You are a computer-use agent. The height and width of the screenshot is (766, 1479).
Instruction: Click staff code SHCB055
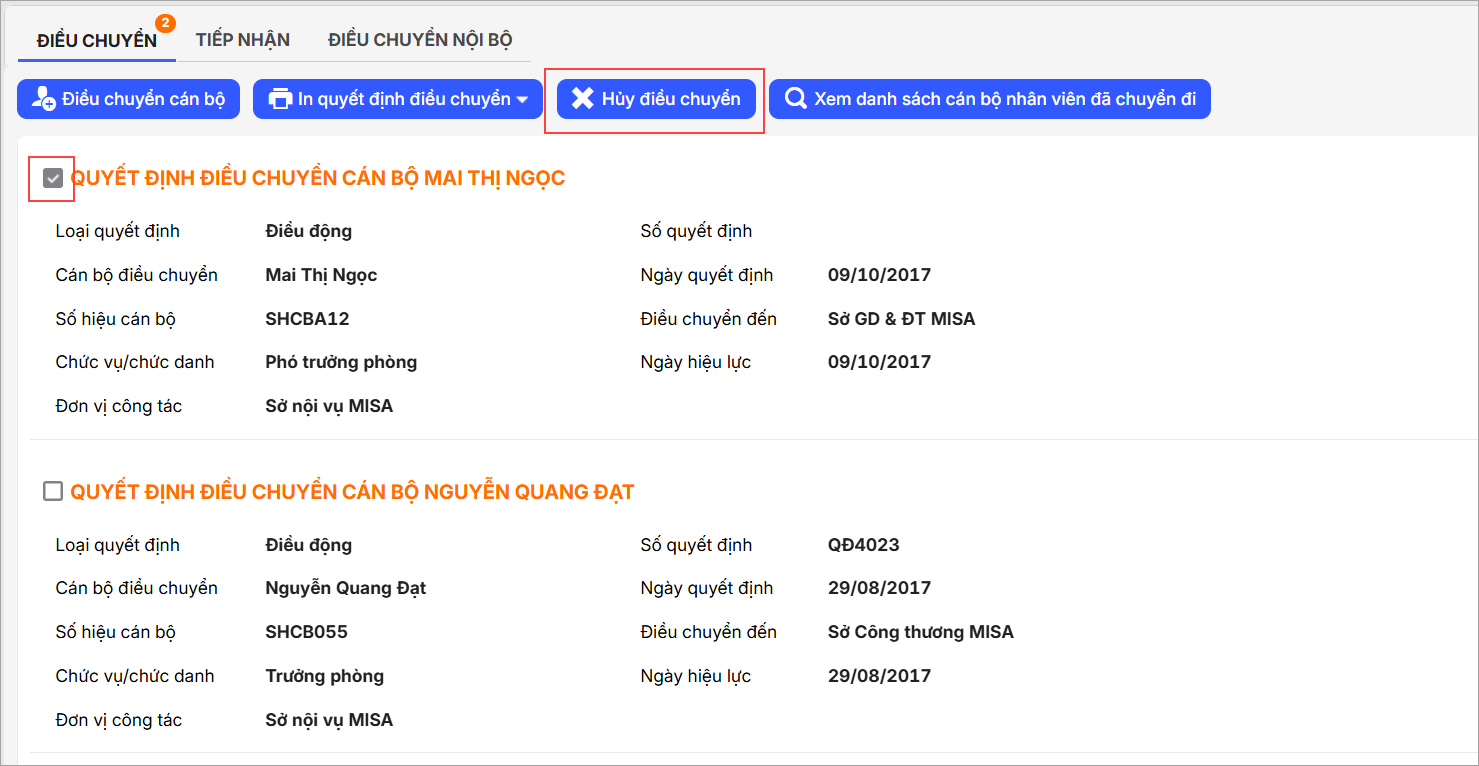[306, 632]
